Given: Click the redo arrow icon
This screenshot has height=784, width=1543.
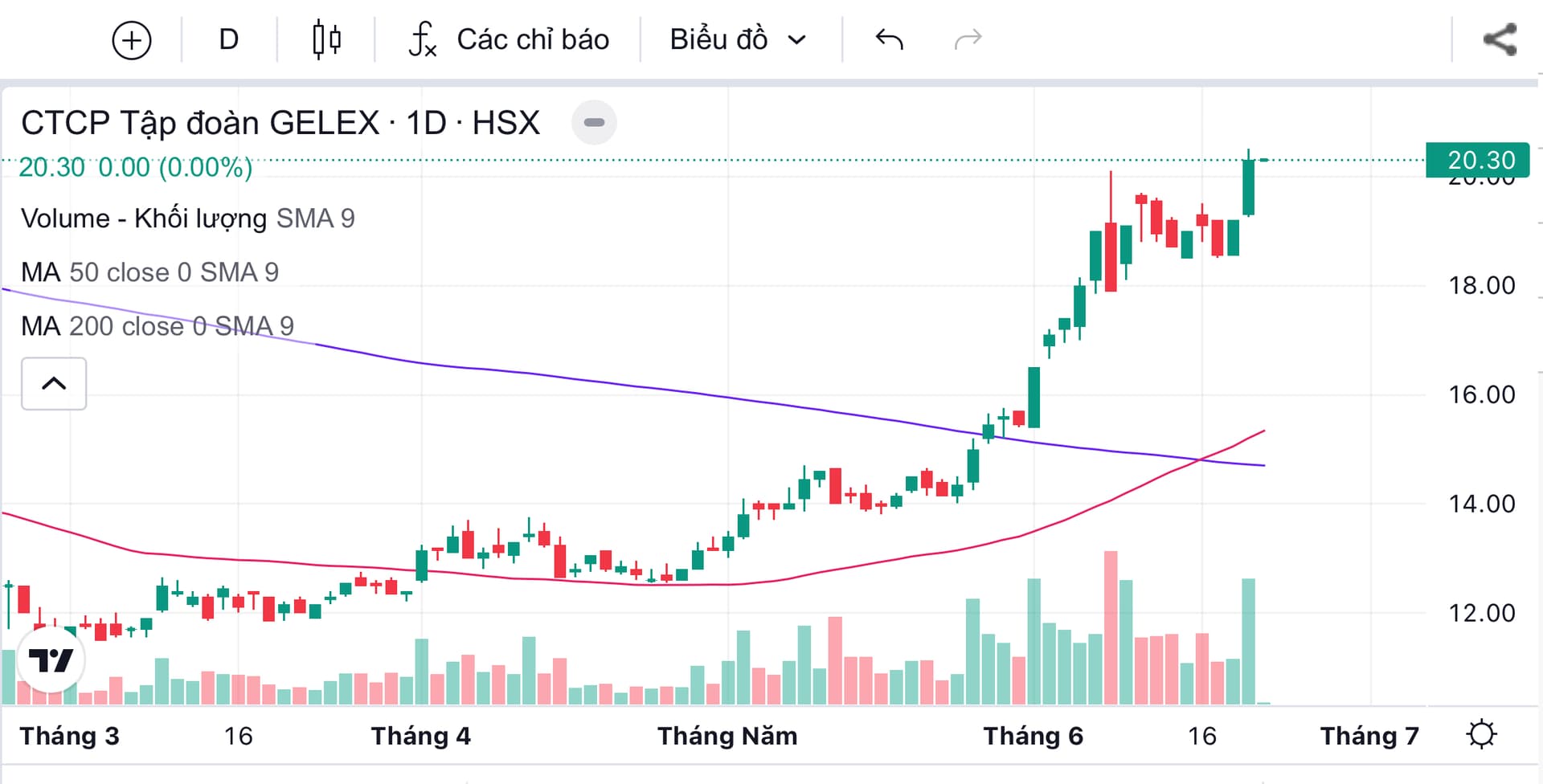Looking at the screenshot, I should point(968,39).
